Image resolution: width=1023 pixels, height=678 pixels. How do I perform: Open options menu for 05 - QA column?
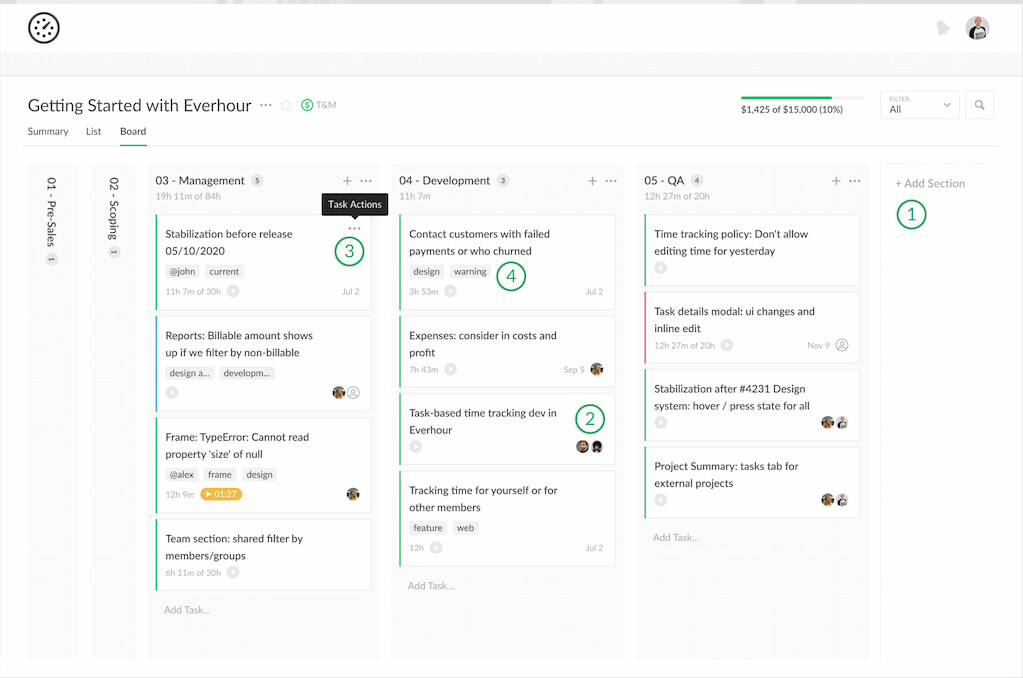click(x=853, y=180)
